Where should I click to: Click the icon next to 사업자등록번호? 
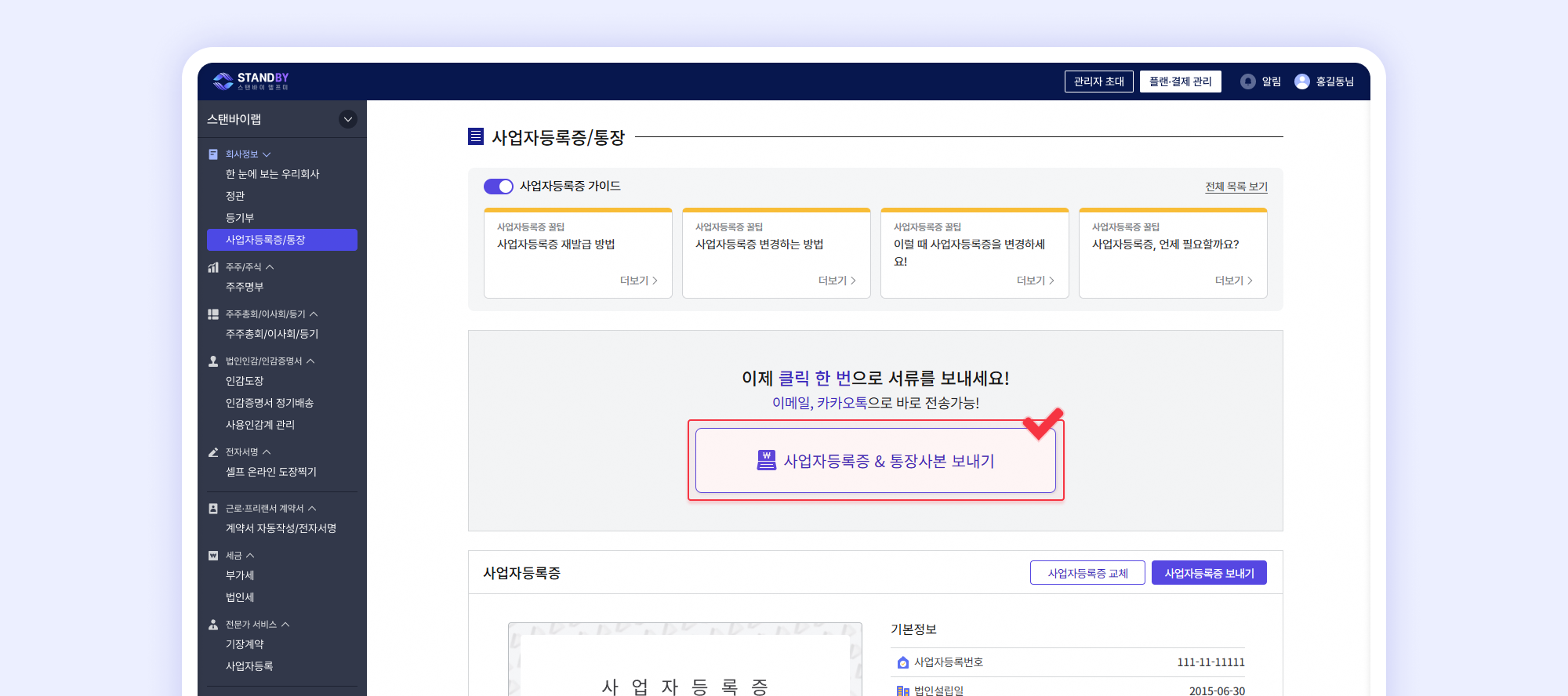click(x=903, y=662)
